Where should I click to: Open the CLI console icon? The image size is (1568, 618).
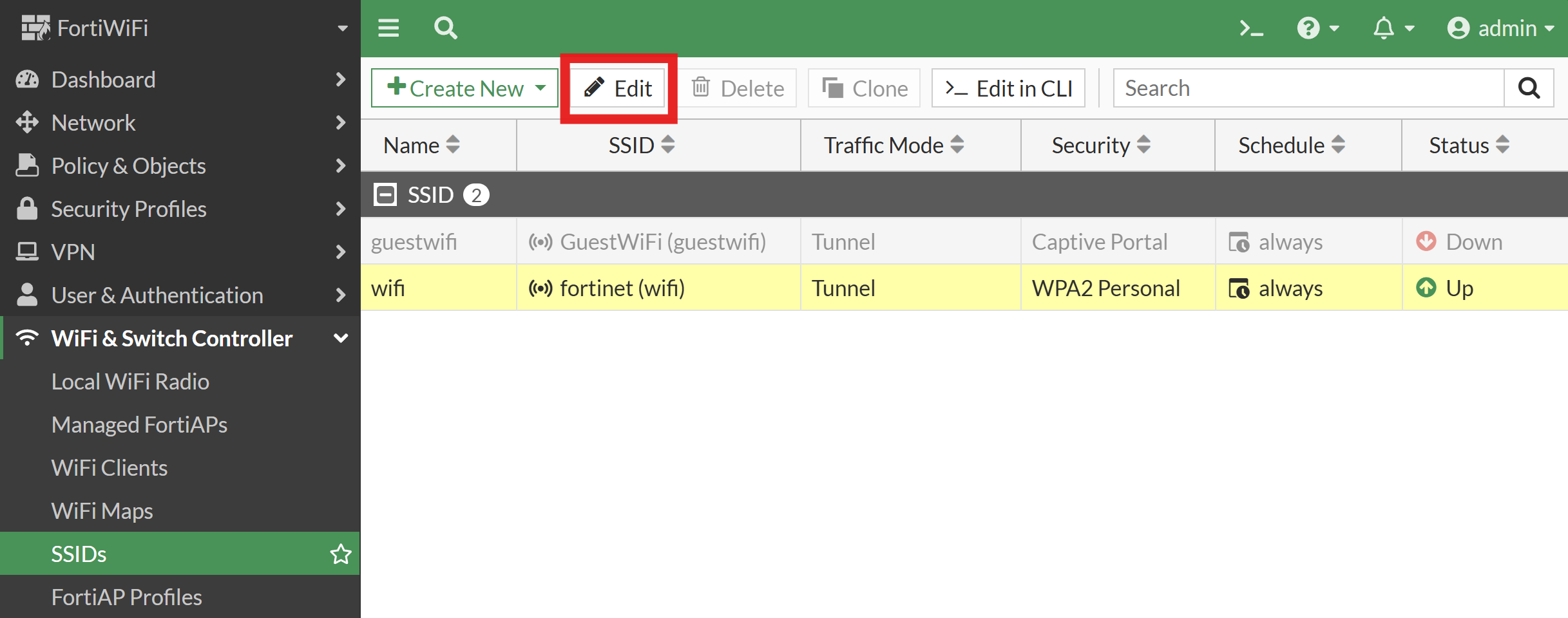click(x=1250, y=28)
